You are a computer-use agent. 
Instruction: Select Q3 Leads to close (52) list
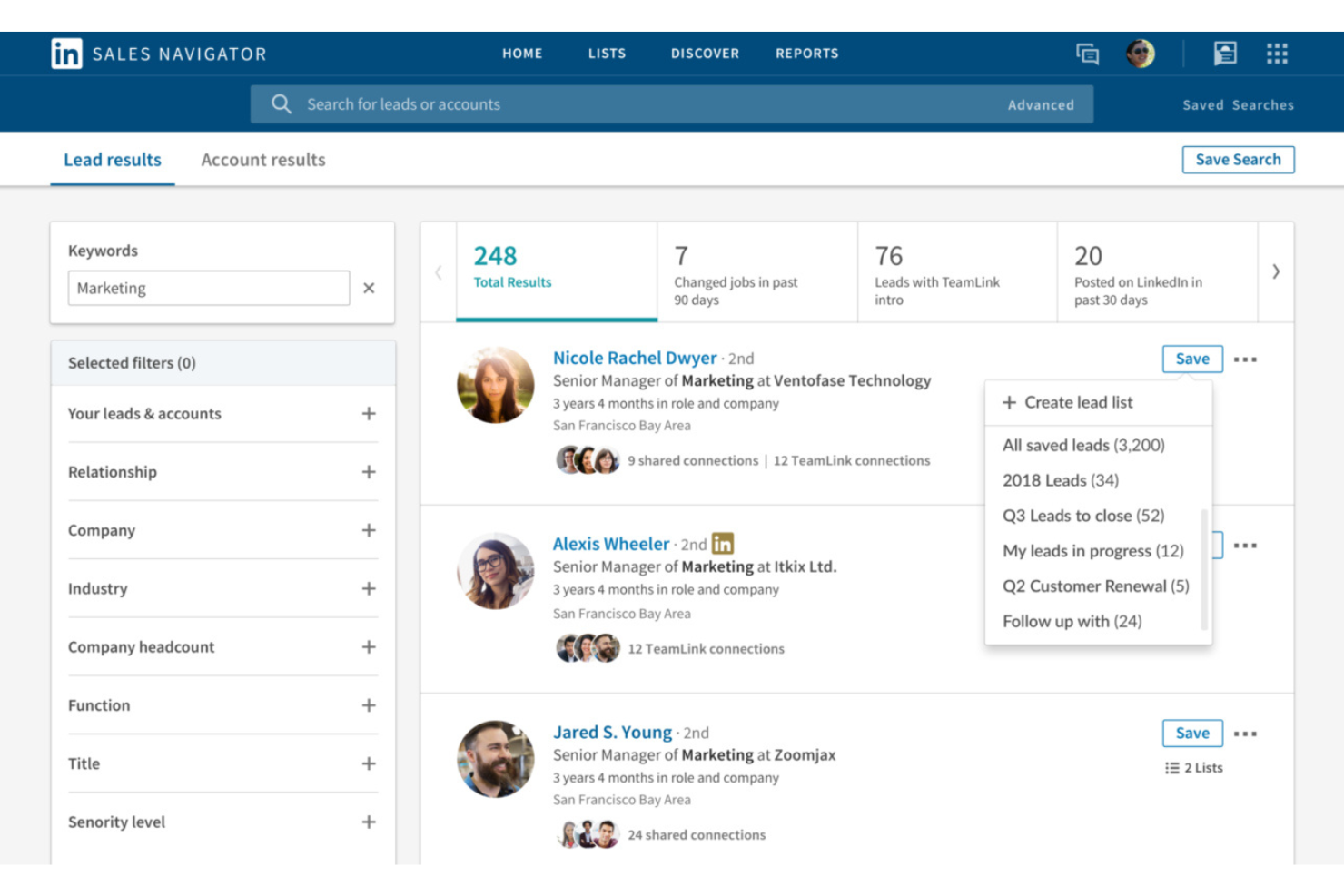pos(1083,516)
